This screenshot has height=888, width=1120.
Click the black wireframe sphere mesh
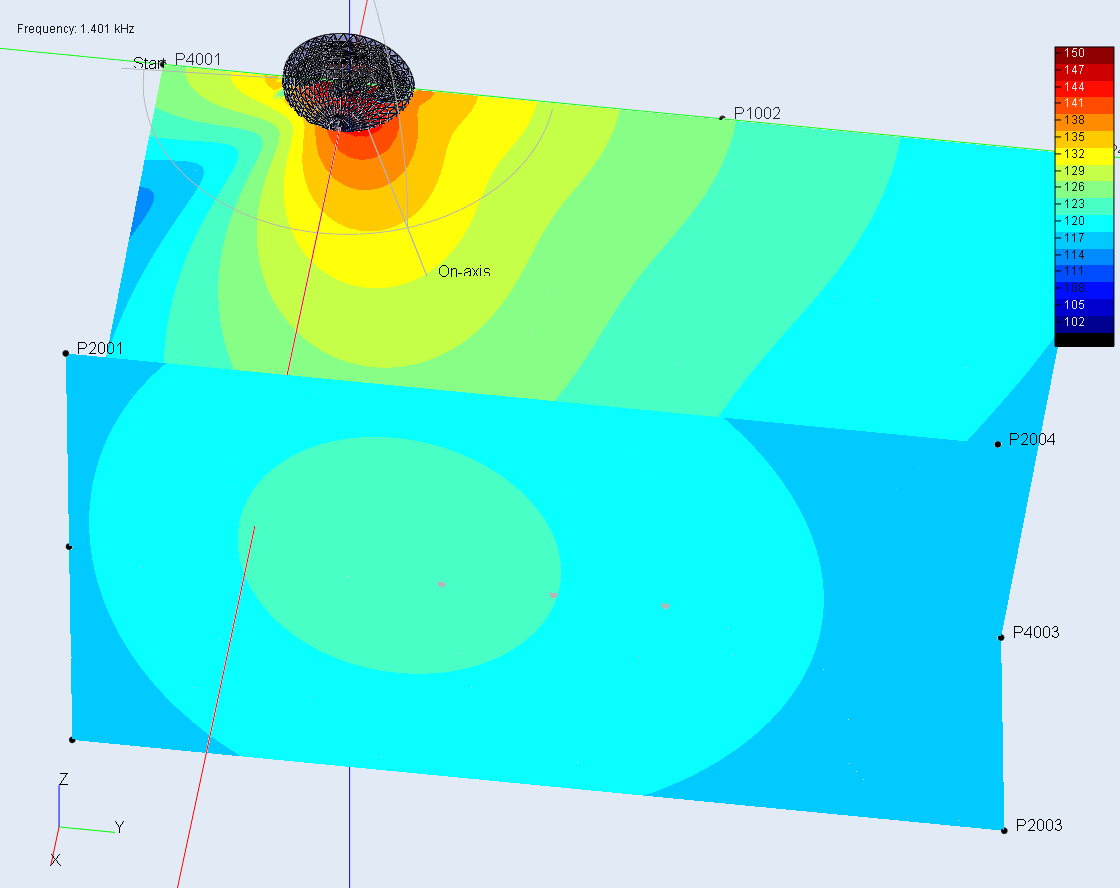tap(348, 78)
